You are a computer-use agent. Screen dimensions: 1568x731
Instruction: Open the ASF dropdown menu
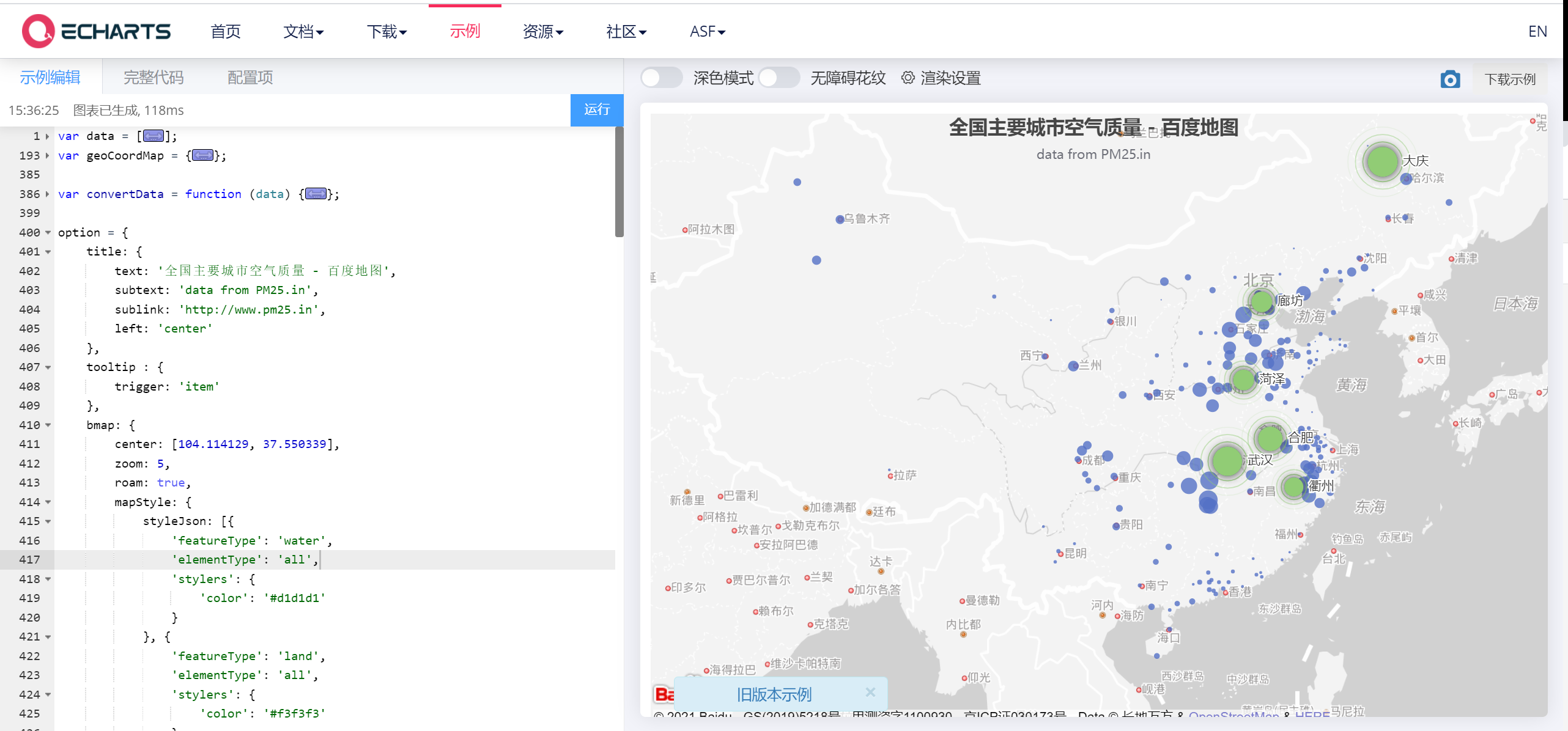click(x=707, y=31)
